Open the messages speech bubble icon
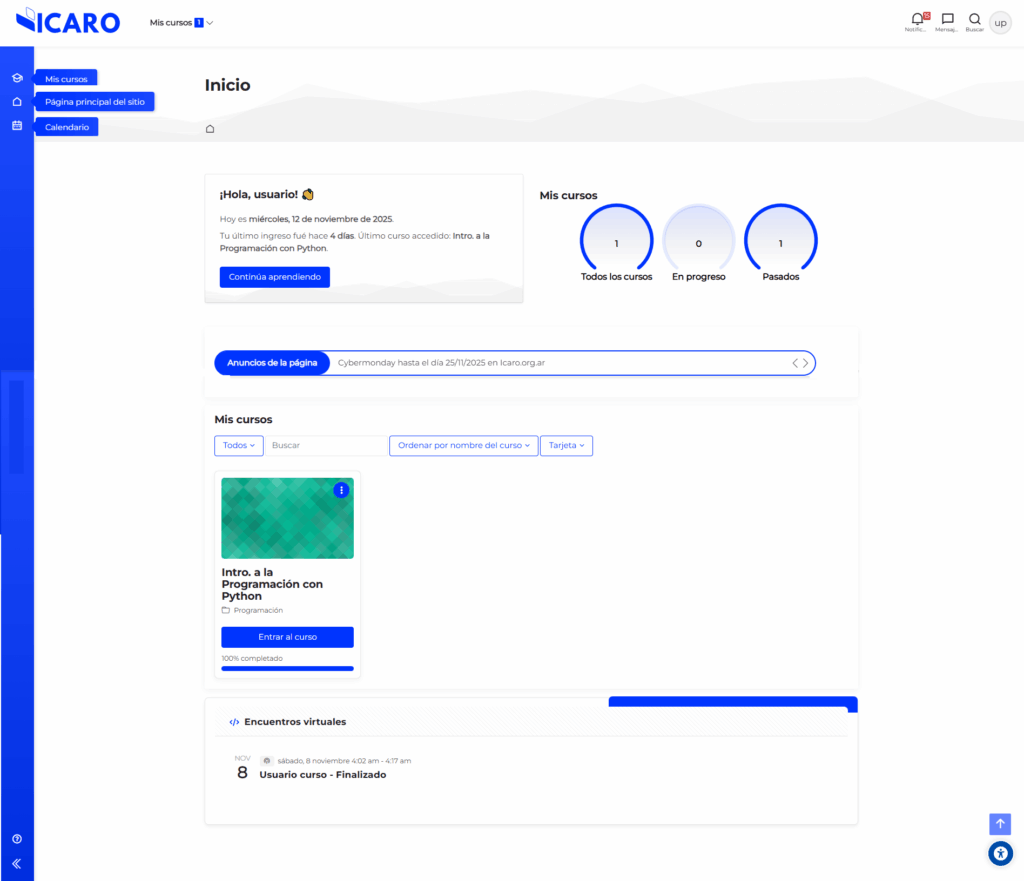1024x881 pixels. click(947, 19)
